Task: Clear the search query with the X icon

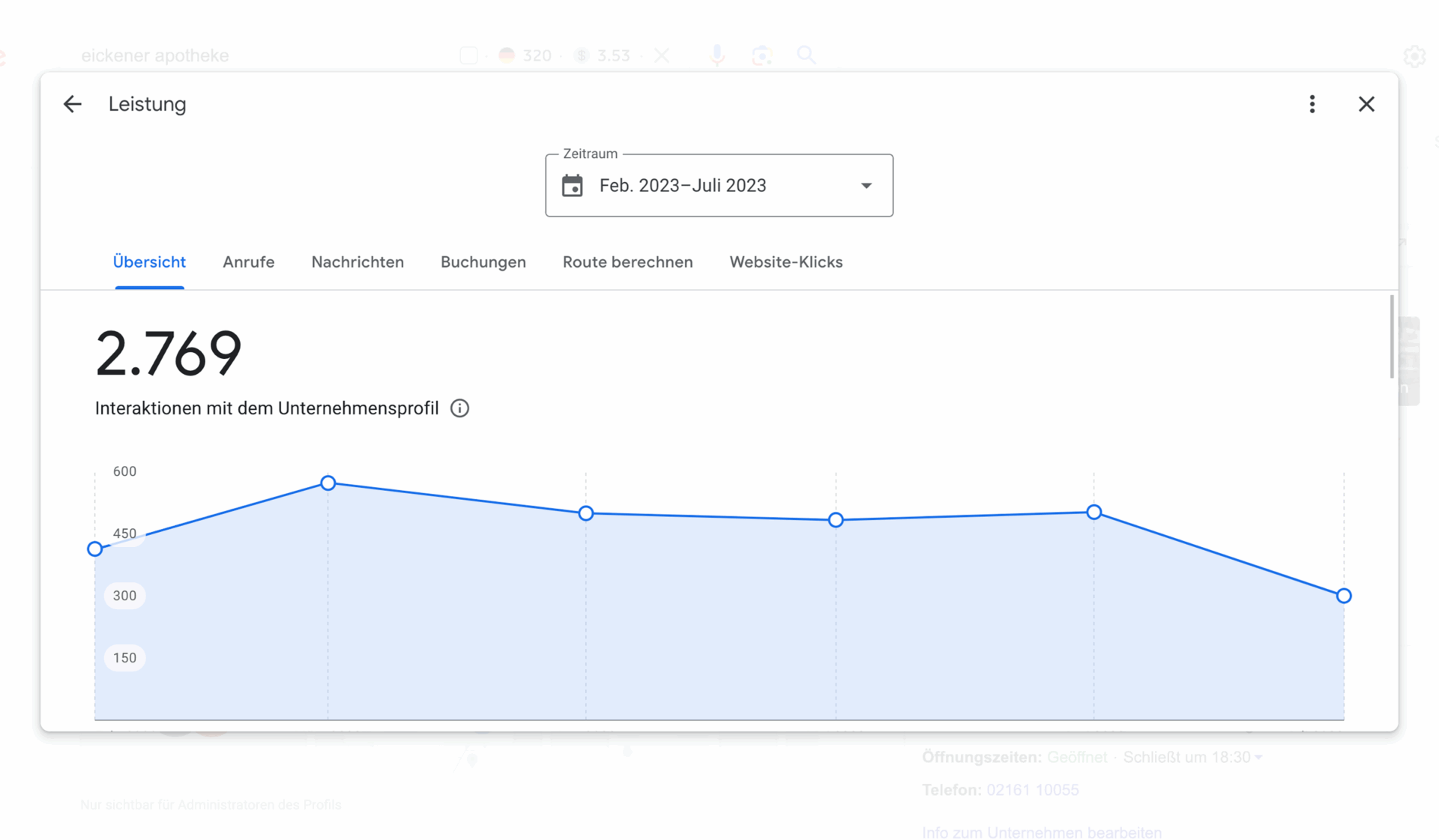Action: tap(662, 55)
